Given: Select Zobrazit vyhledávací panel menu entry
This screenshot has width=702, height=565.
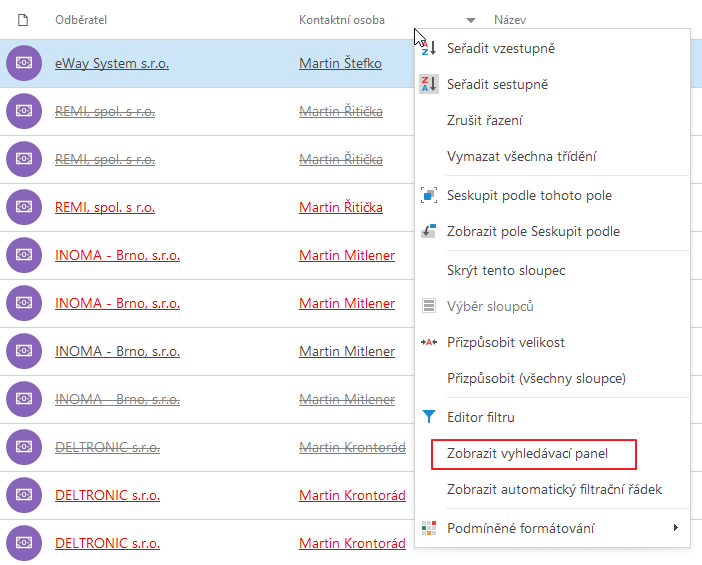Looking at the screenshot, I should pos(527,454).
